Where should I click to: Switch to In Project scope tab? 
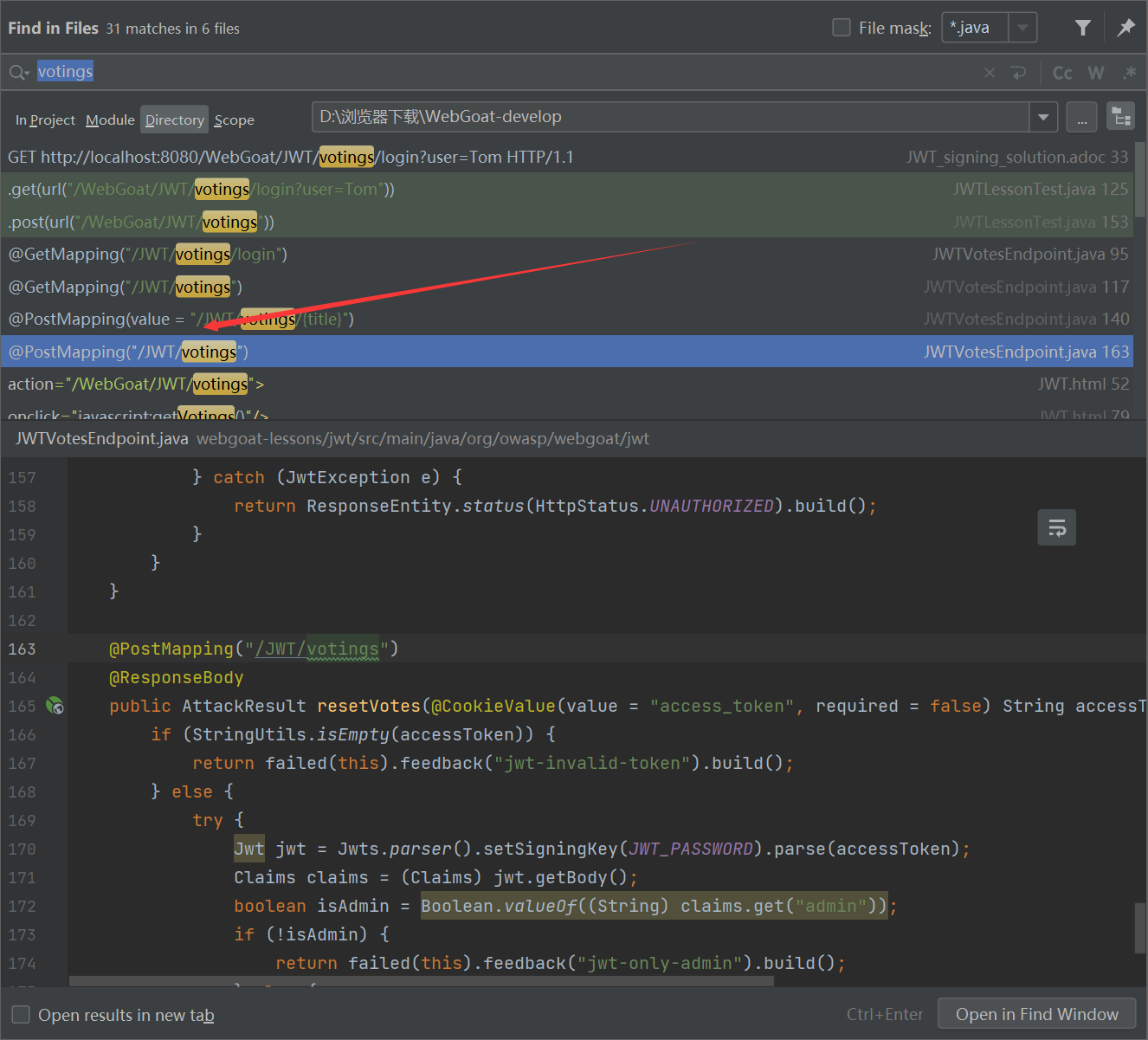[x=45, y=120]
